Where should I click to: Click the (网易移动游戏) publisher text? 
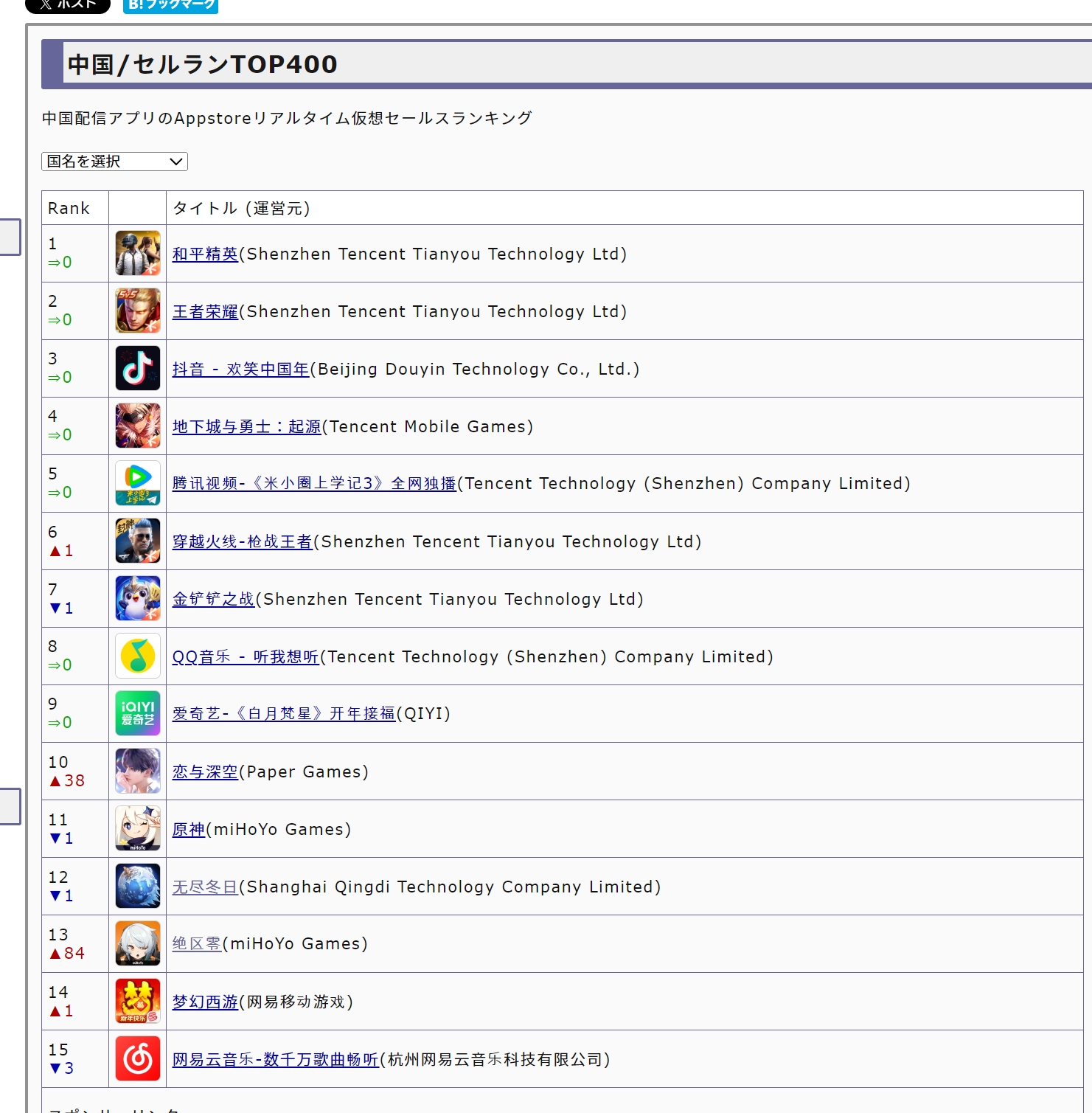coord(296,1002)
